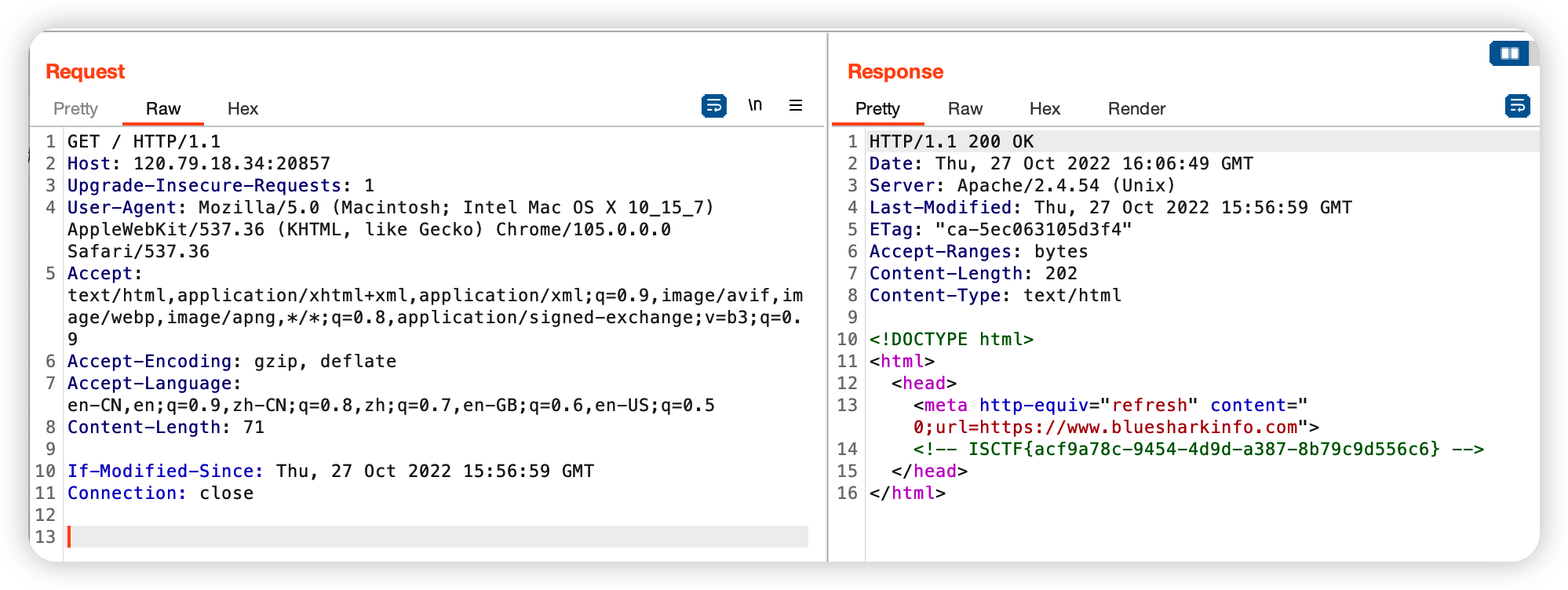Toggle word wrap icon in Request panel
Screen dimensions: 1568x590
[x=713, y=106]
